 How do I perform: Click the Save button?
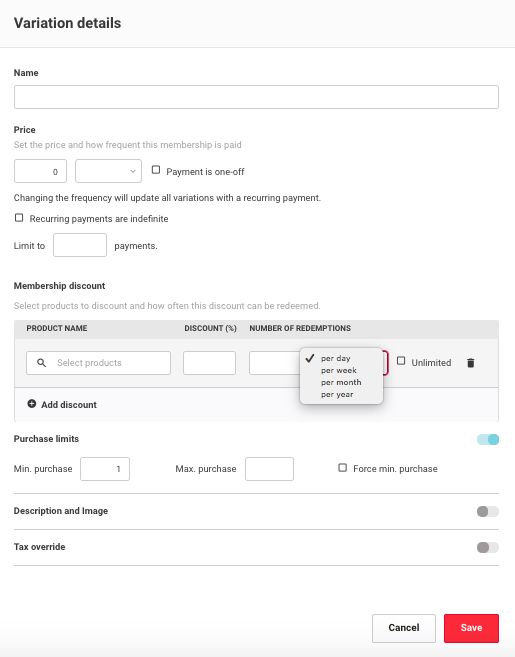pyautogui.click(x=471, y=628)
